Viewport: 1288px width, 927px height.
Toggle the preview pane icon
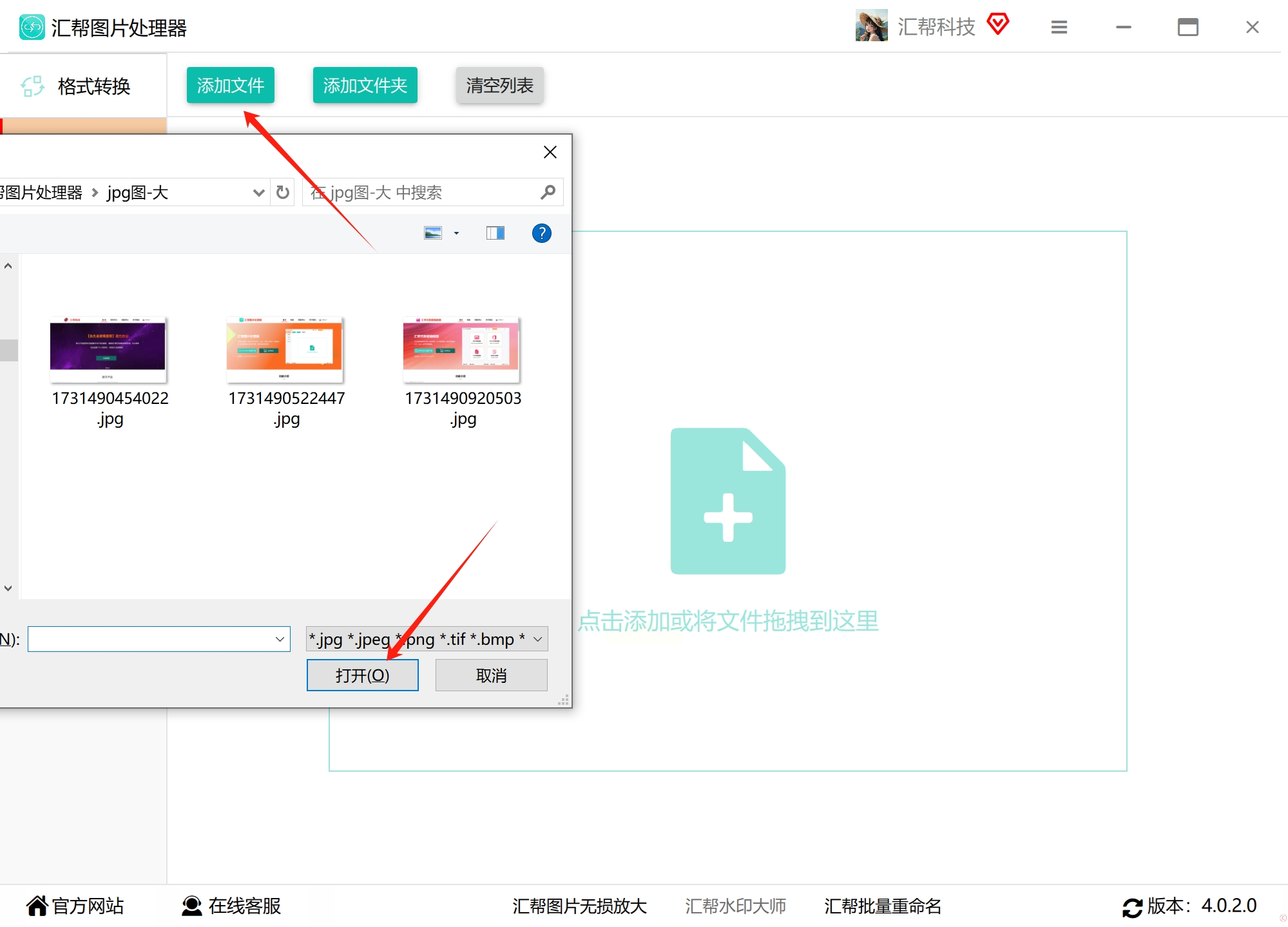pyautogui.click(x=495, y=233)
